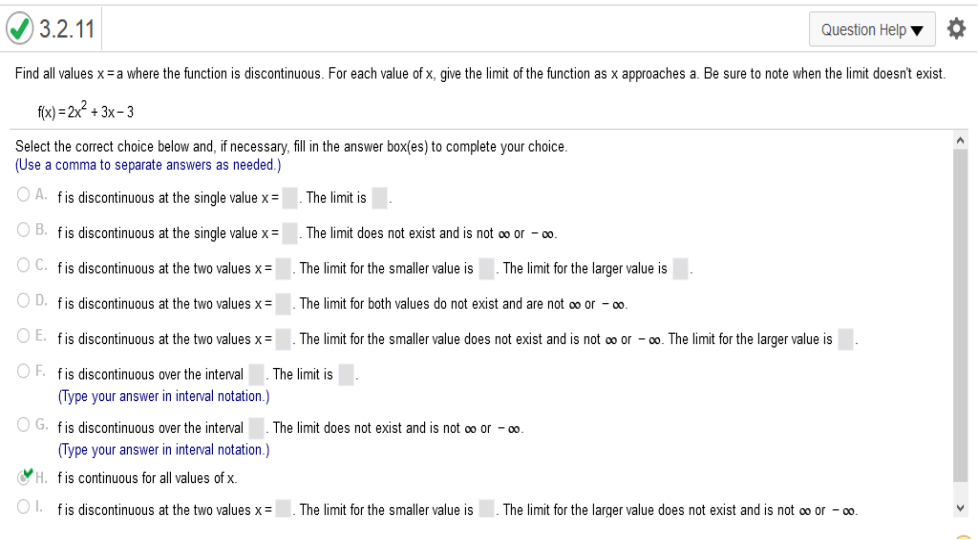Choose radio option C two values

(23, 265)
